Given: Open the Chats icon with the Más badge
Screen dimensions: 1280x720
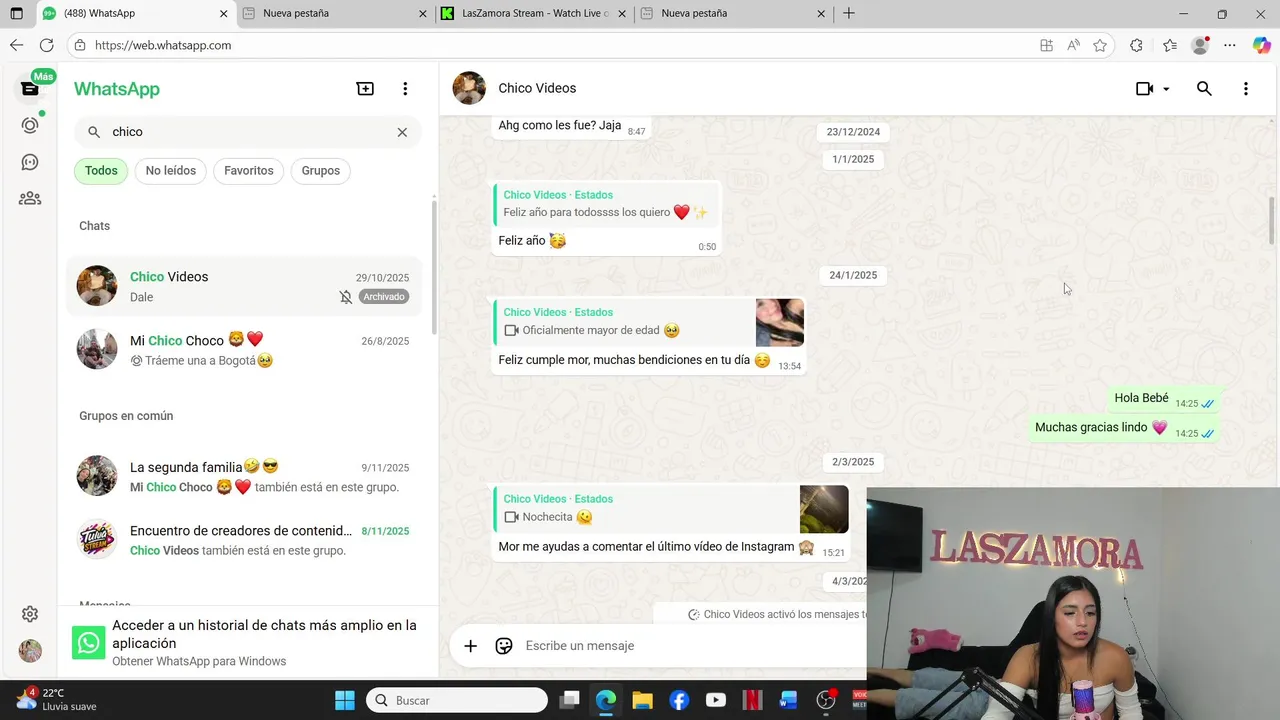Looking at the screenshot, I should [30, 88].
